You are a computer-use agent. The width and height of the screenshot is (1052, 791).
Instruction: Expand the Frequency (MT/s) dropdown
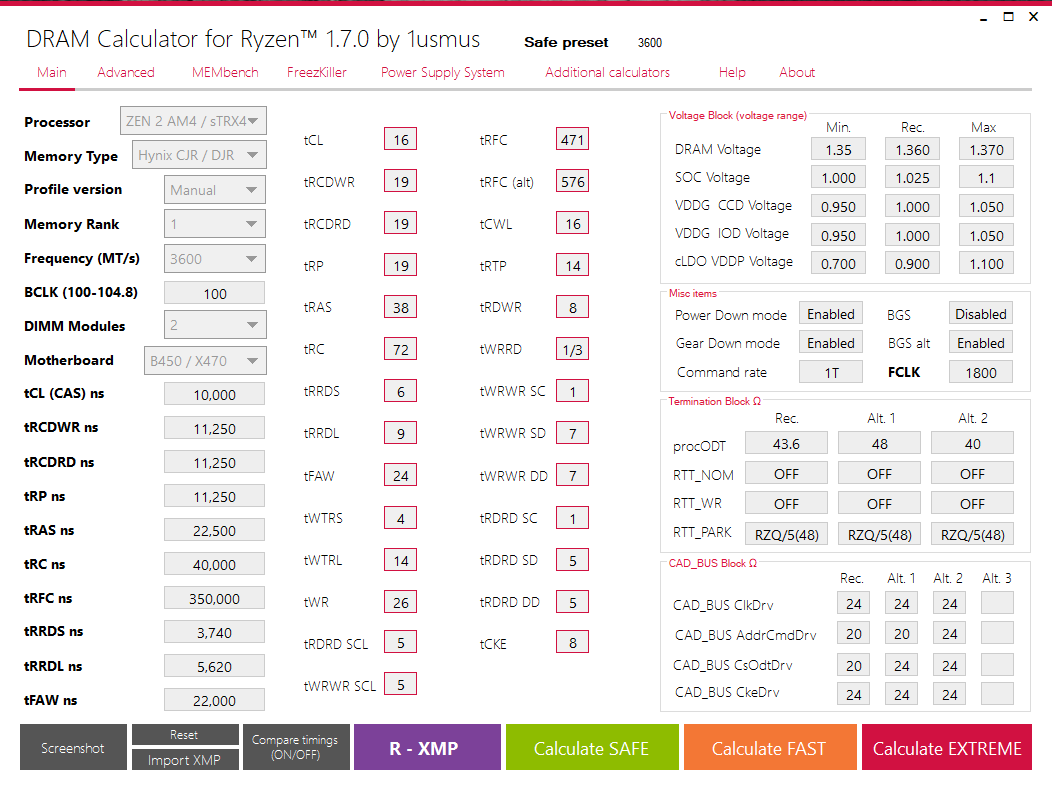tap(215, 259)
